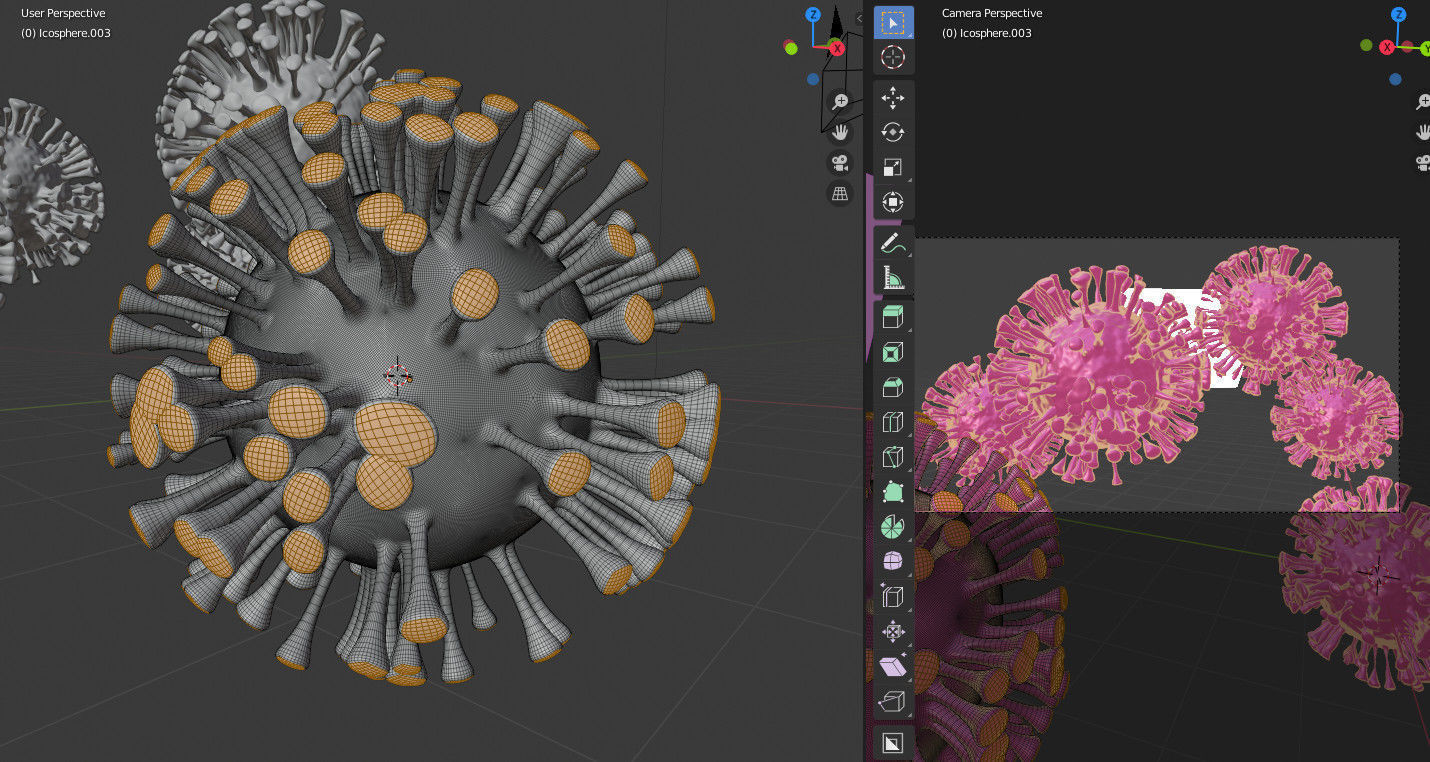Expand the left viewport sidebar arrow
The width and height of the screenshot is (1430, 762).
pos(859,17)
